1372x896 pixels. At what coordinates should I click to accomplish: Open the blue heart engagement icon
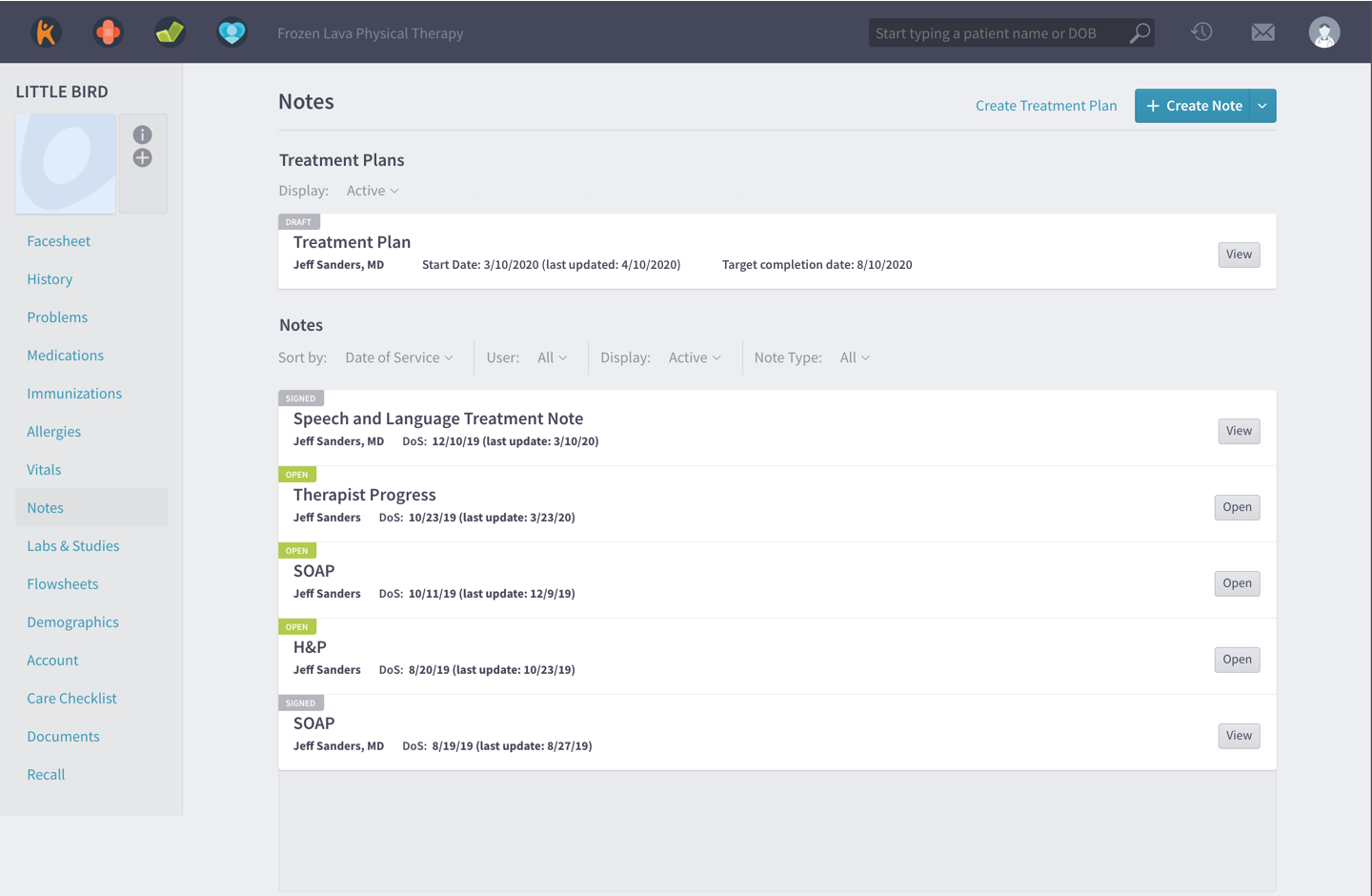(232, 32)
